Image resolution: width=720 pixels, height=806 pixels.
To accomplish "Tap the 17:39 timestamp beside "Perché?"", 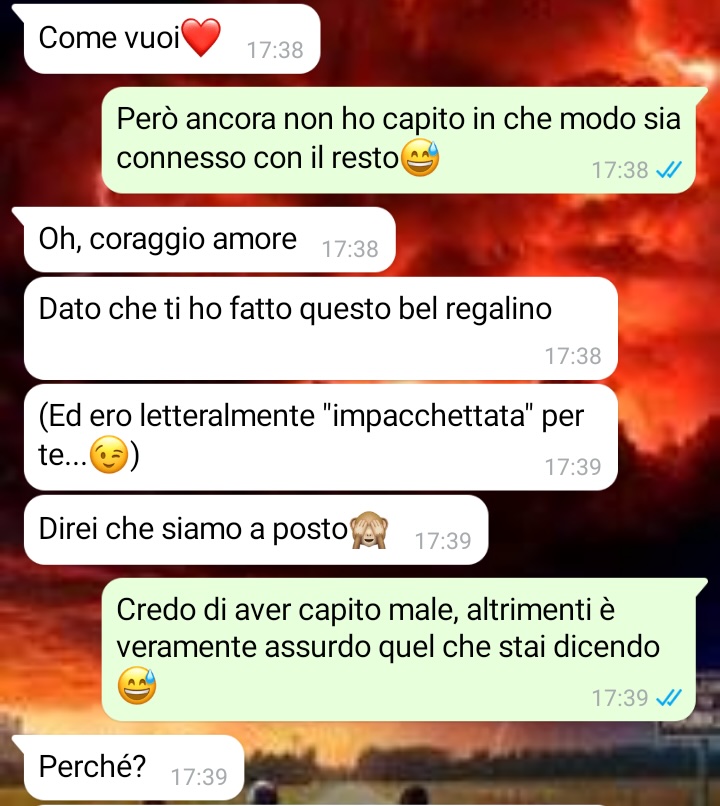I will 199,777.
